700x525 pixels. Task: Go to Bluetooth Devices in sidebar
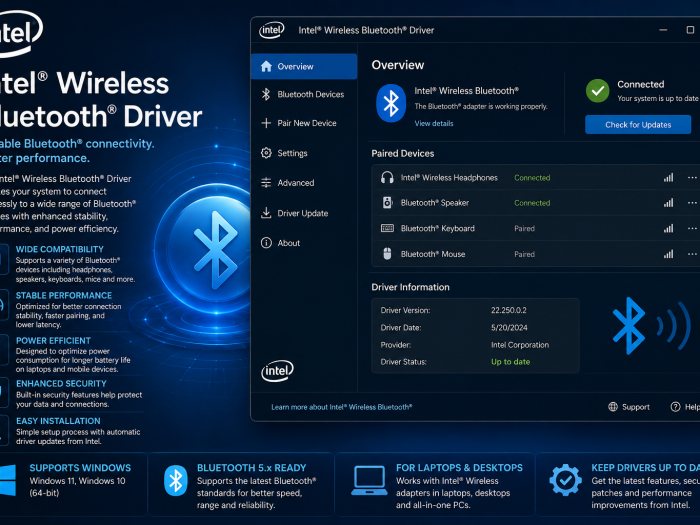[x=304, y=94]
